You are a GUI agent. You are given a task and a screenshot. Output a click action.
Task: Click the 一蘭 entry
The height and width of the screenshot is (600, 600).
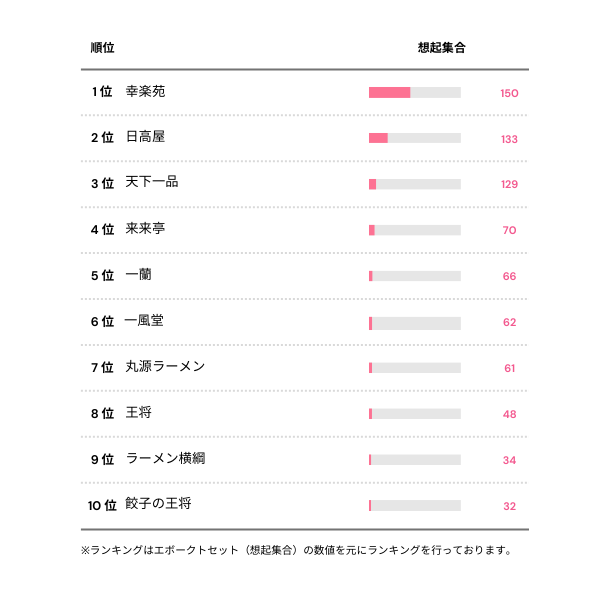click(x=138, y=275)
